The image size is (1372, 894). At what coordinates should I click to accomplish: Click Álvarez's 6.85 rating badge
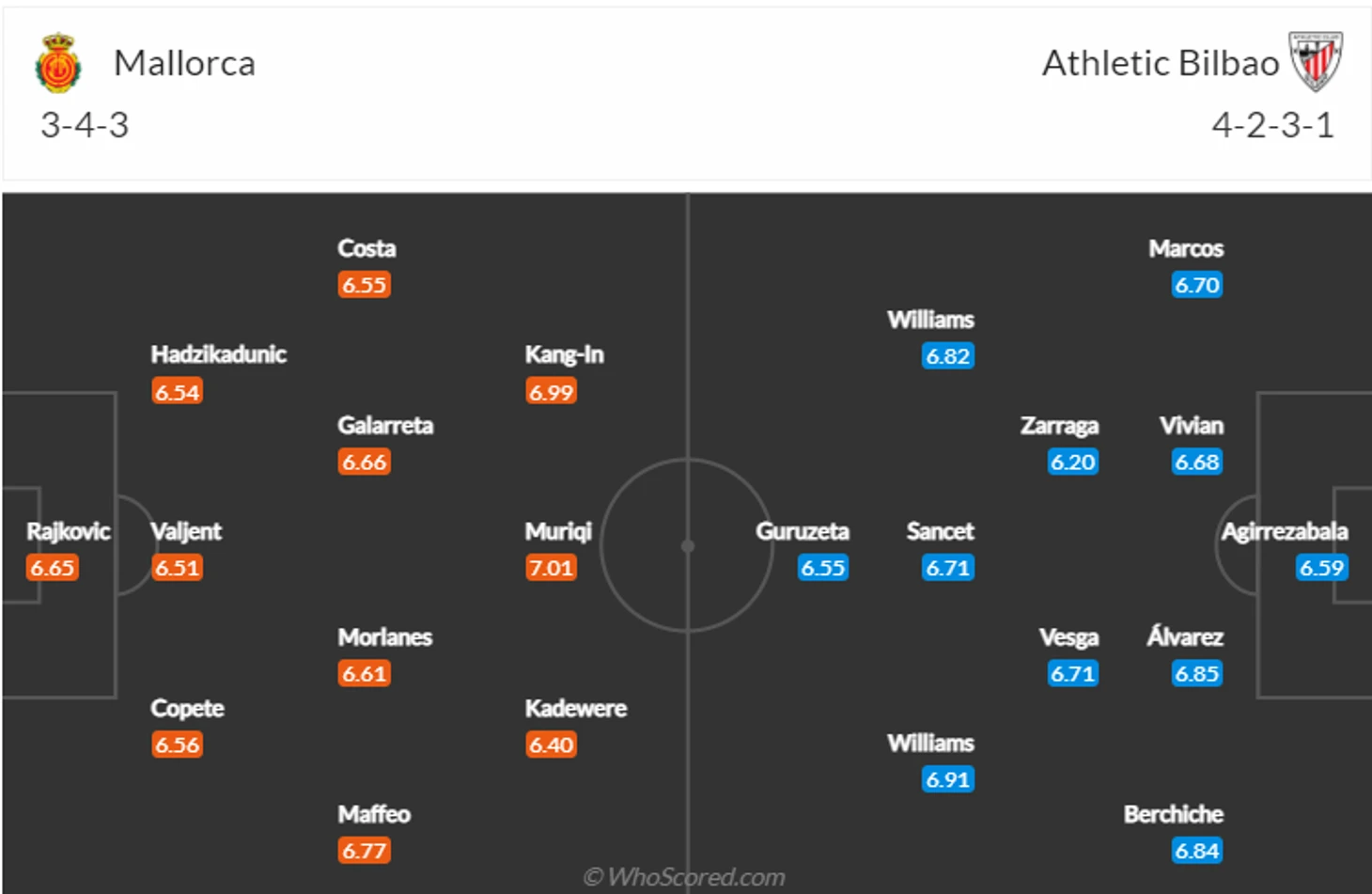pos(1197,674)
